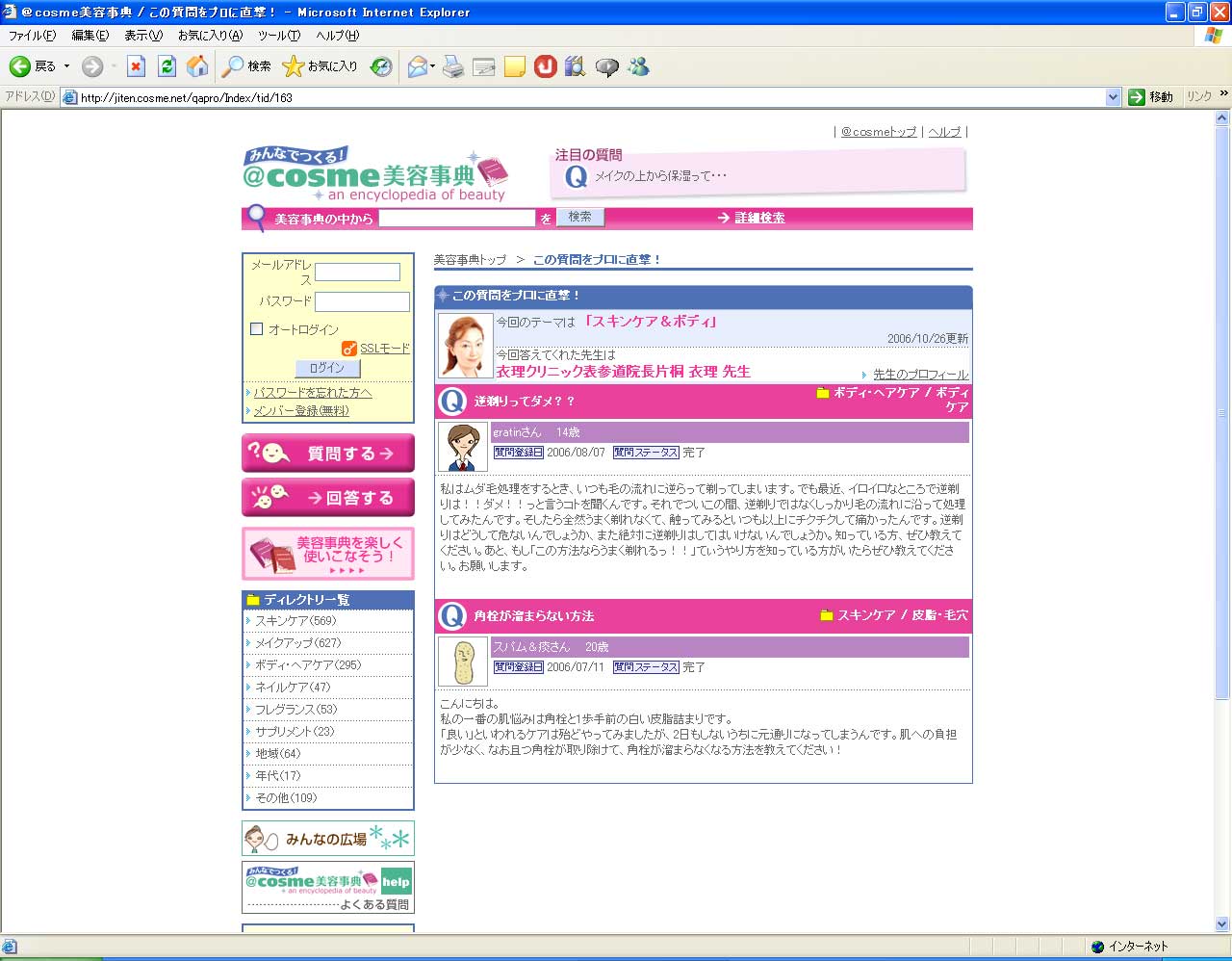Click the SSLモード key icon
This screenshot has width=1232, height=961.
point(348,349)
